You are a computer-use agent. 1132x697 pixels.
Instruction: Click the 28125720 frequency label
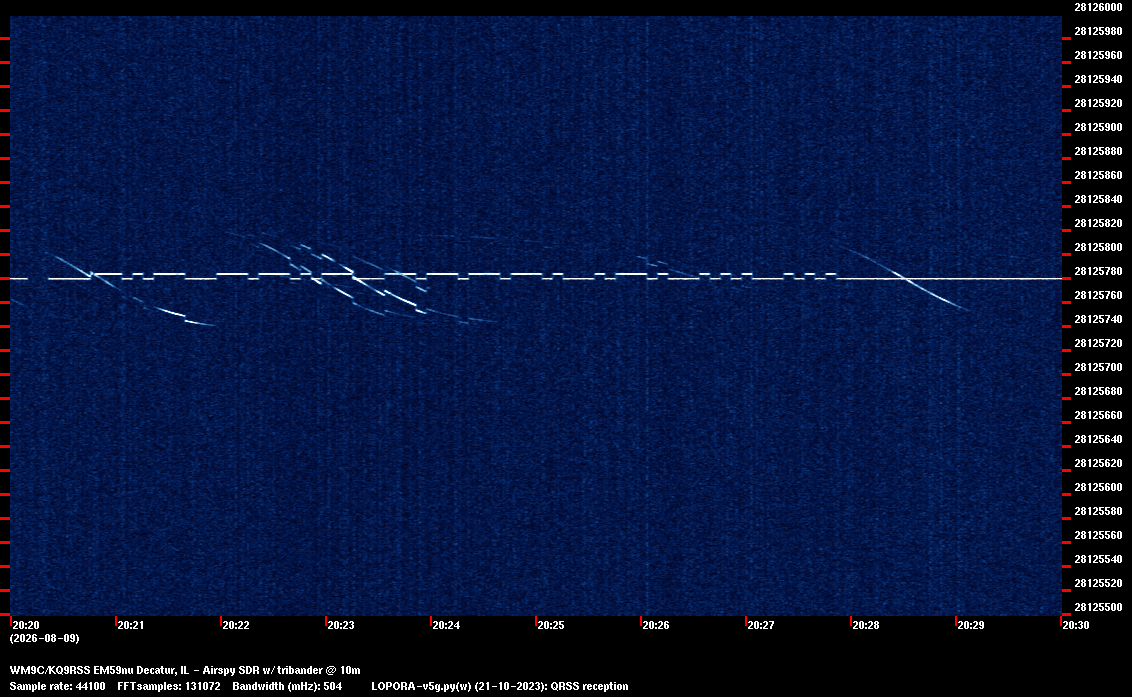tap(1098, 343)
